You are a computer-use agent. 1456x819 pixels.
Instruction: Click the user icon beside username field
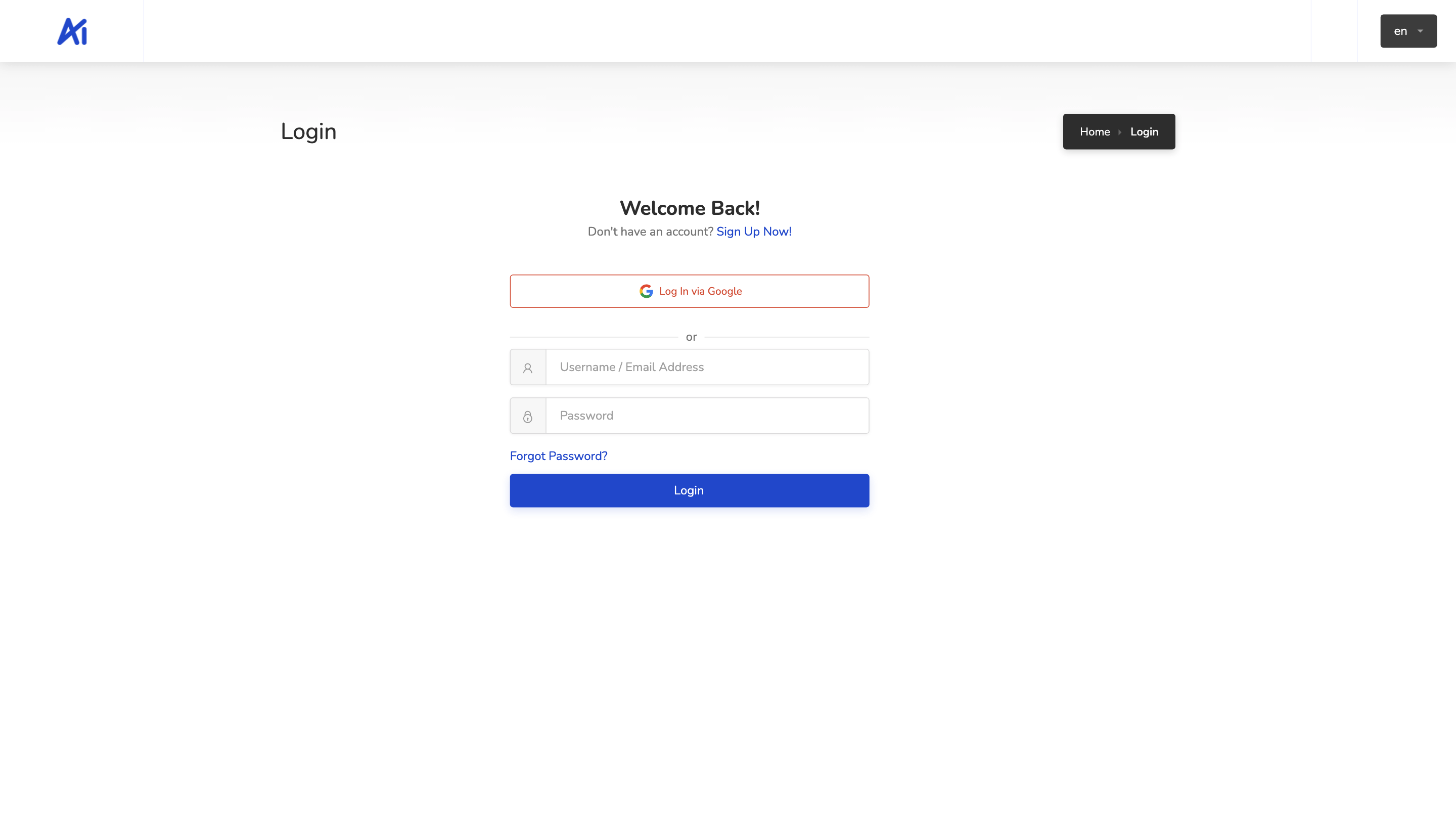pyautogui.click(x=527, y=368)
